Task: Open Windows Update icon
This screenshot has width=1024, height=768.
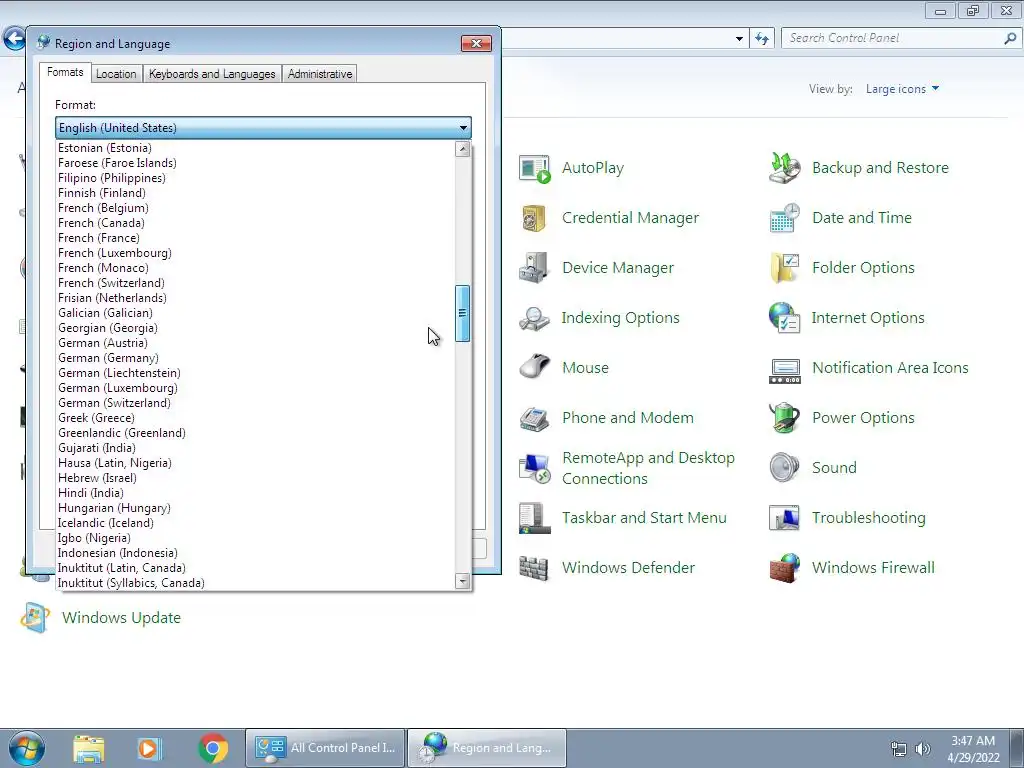Action: click(35, 618)
